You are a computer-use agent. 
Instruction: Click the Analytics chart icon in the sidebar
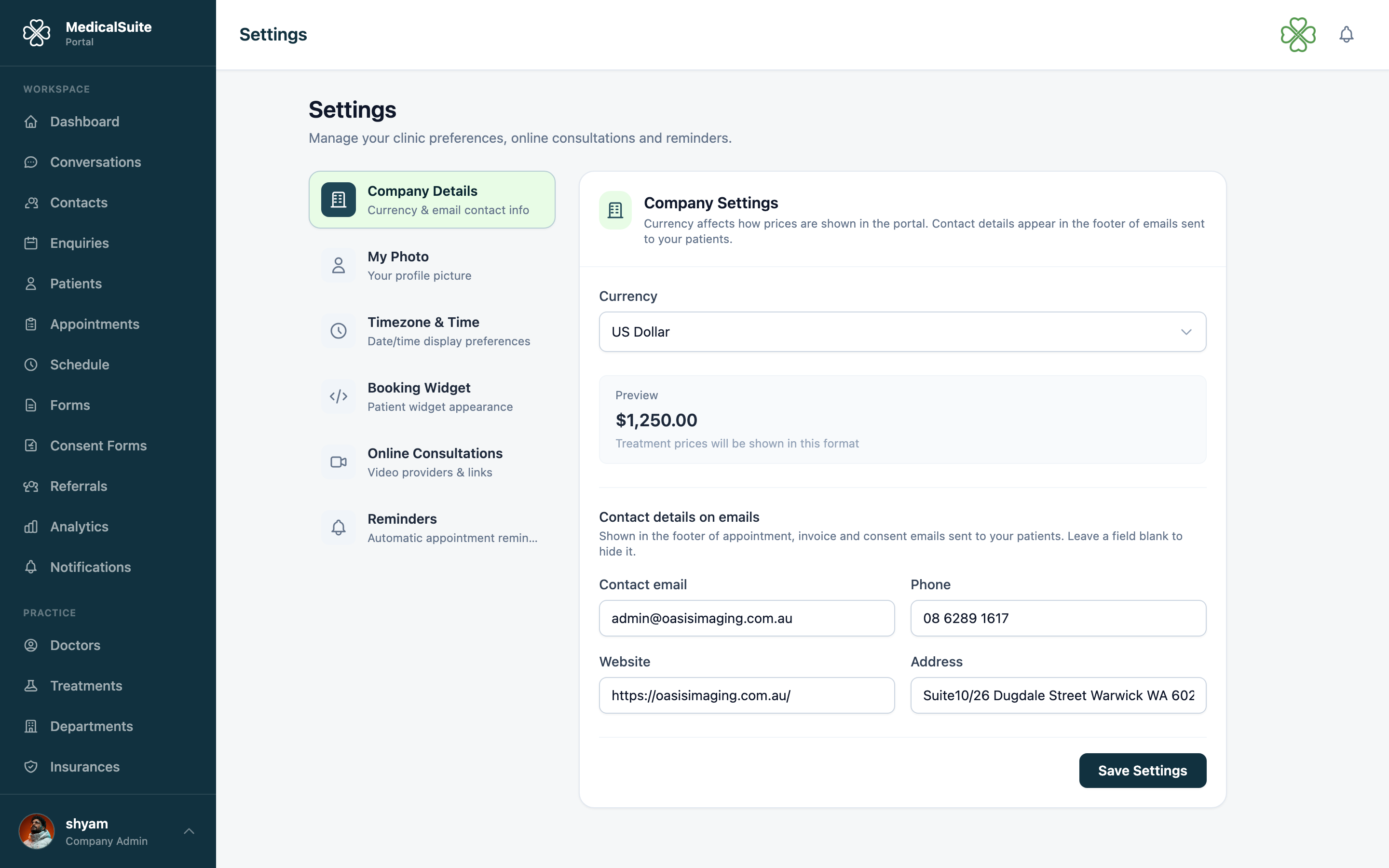coord(31,527)
